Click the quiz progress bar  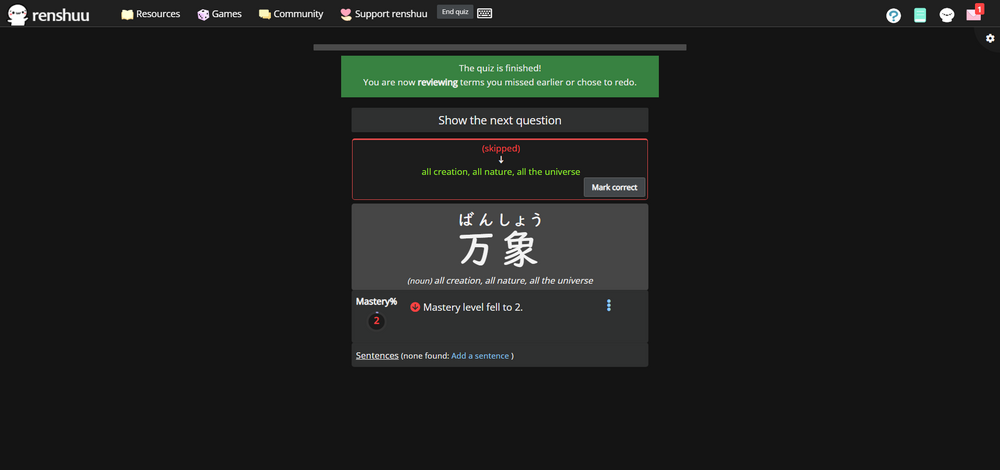click(499, 47)
